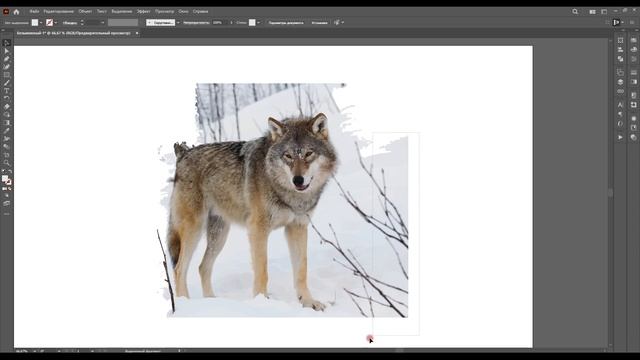Expand the left toolbar to two columns
This screenshot has width=640, height=360.
tap(3, 30)
